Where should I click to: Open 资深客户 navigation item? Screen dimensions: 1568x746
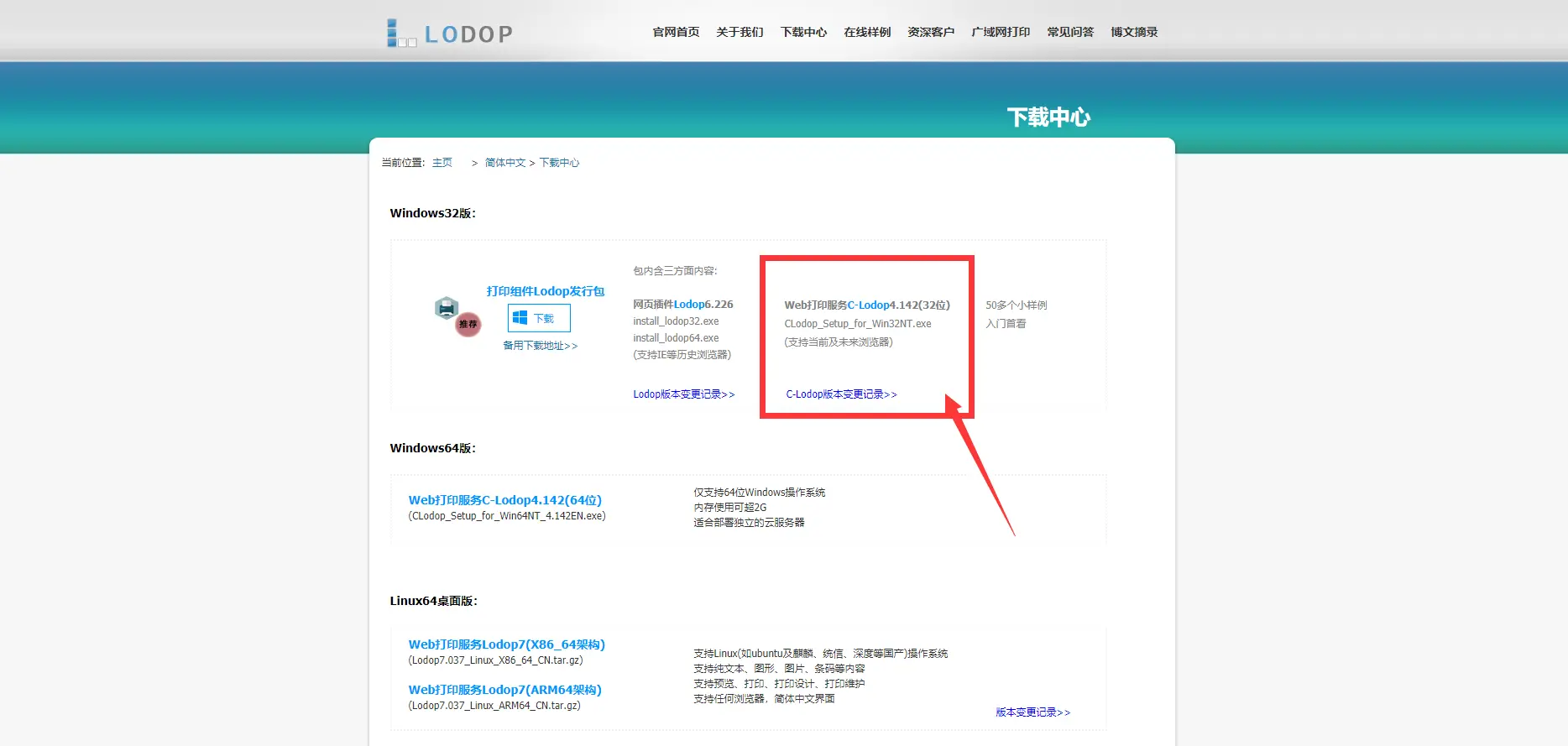tap(931, 32)
